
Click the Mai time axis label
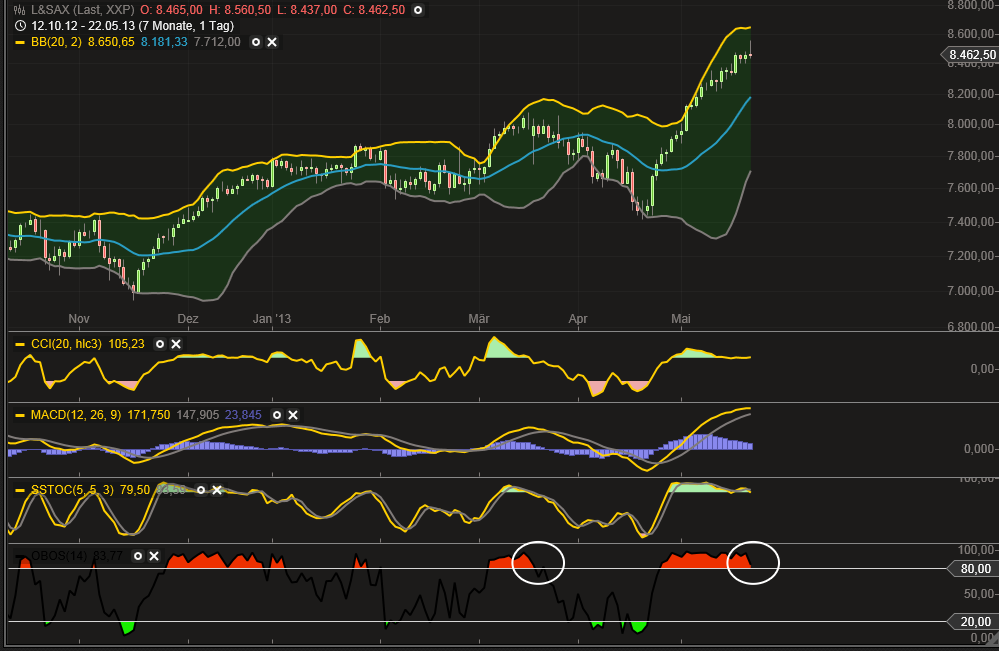tap(680, 318)
